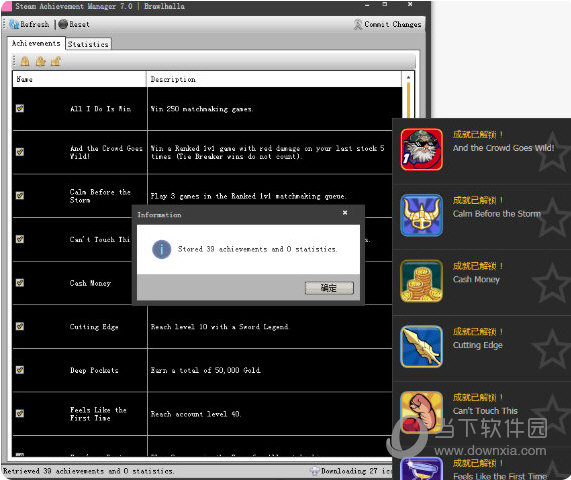
Task: Click the Cutting Edge sword icon
Action: click(422, 346)
